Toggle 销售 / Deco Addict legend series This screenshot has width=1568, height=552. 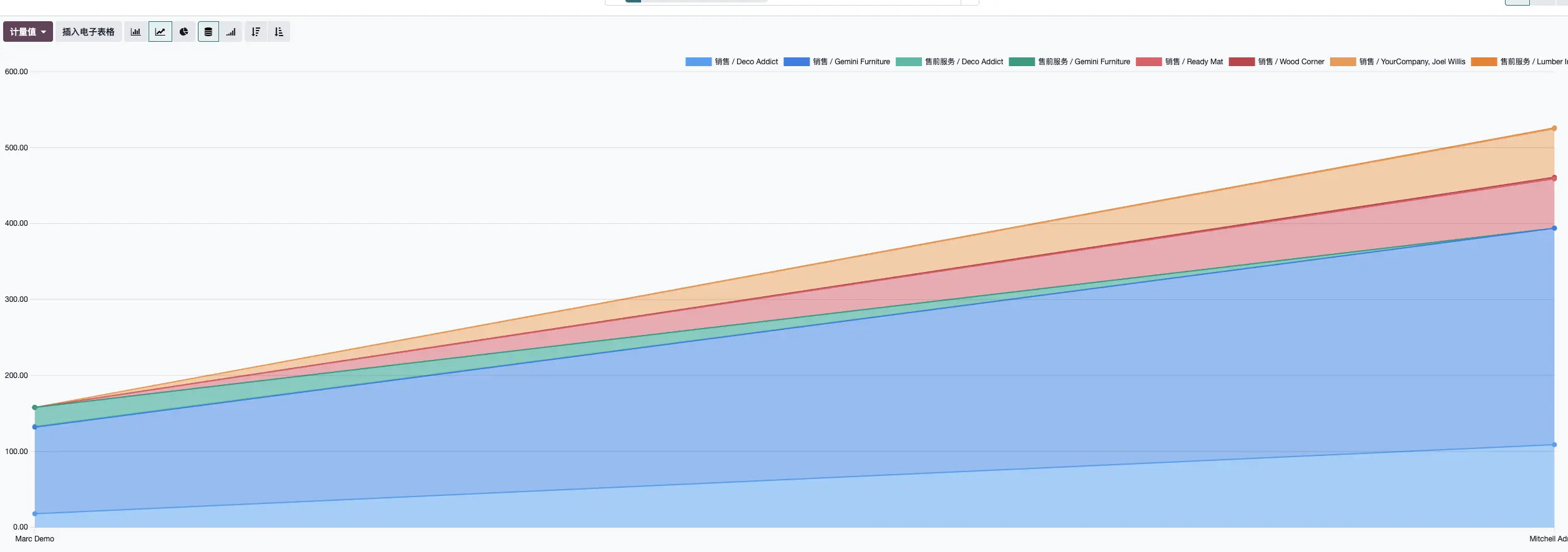point(732,62)
